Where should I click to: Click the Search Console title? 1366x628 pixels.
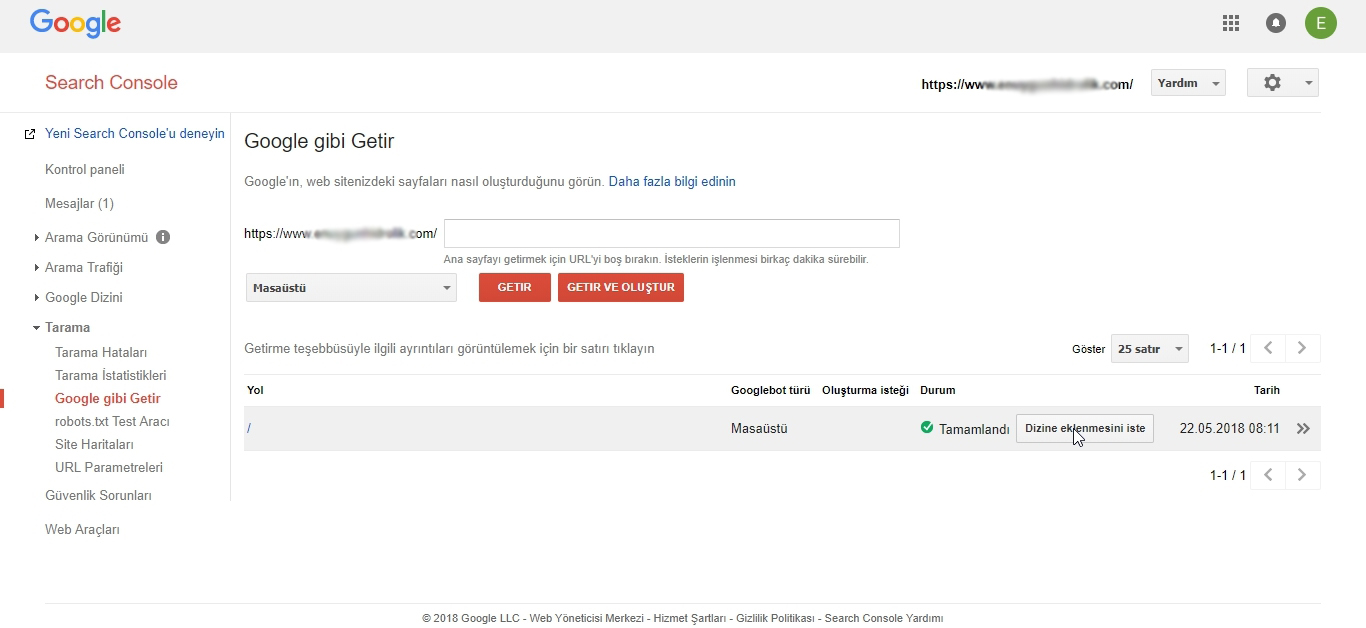(x=111, y=83)
